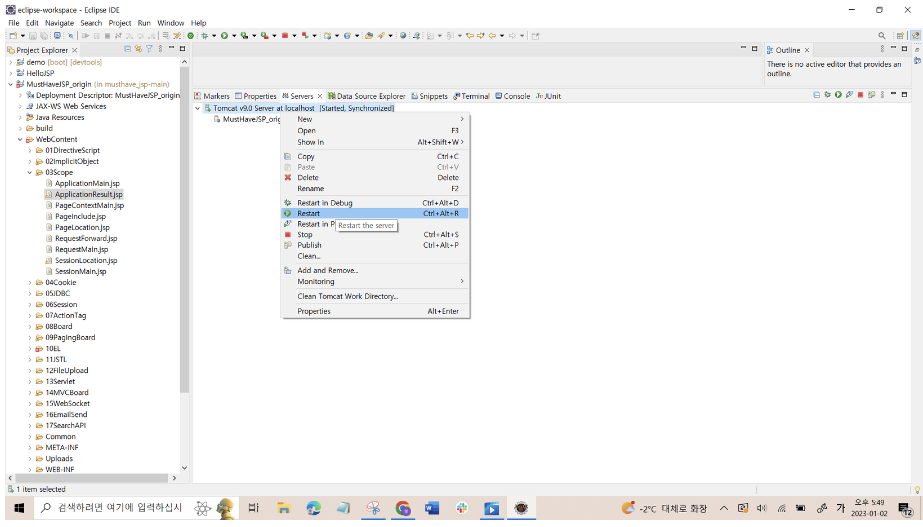Screen dimensions: 923x527
Task: Maximize the Outline view panel
Action: (x=905, y=49)
